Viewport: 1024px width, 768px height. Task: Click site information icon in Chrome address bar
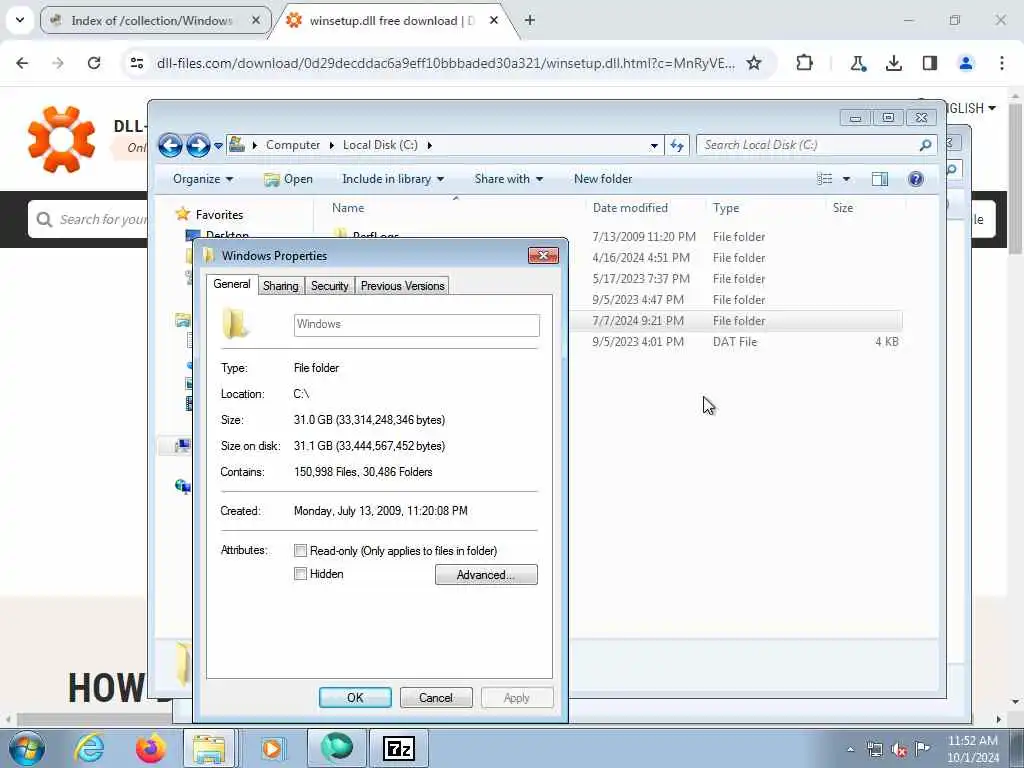tap(136, 63)
